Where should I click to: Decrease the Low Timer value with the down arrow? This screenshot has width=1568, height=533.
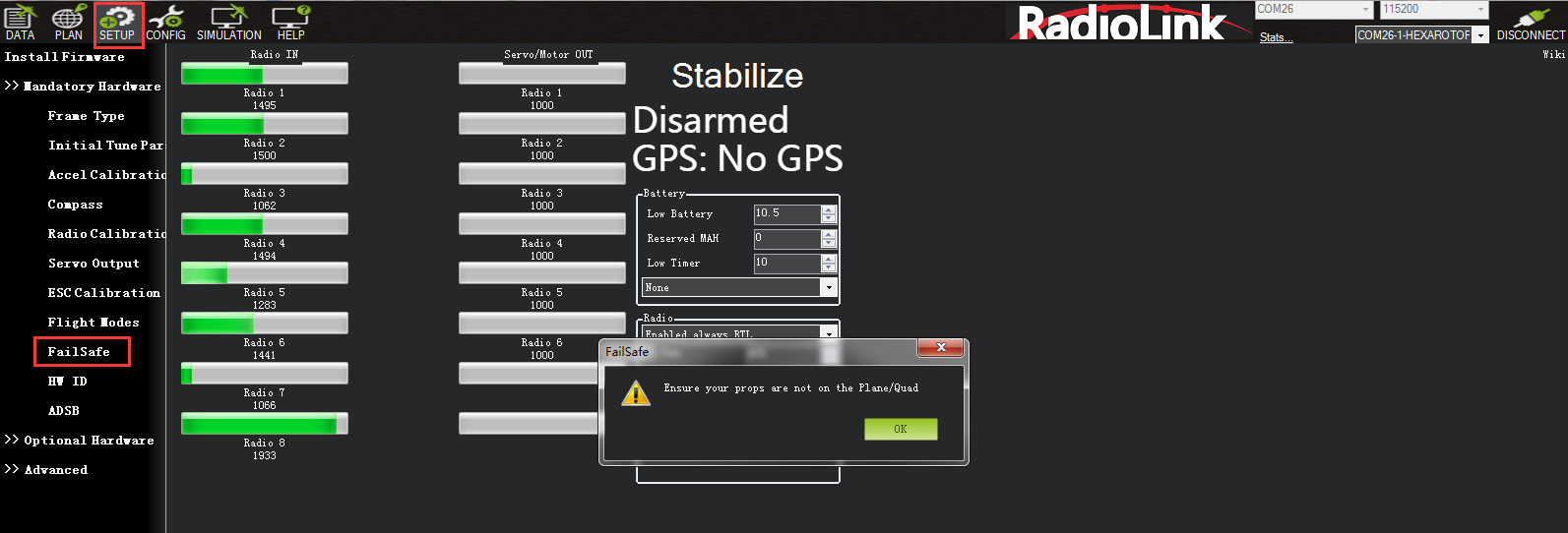(829, 267)
